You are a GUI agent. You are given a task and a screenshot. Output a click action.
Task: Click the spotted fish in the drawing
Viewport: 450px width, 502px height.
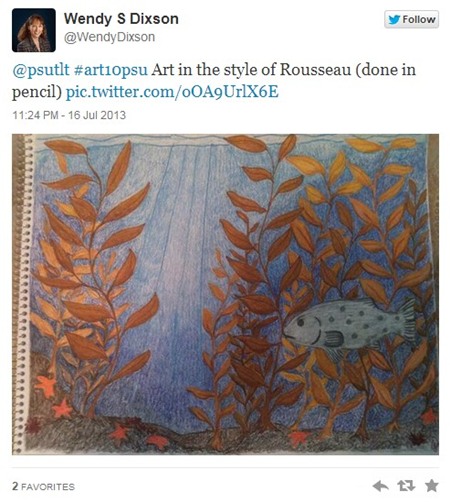350,324
